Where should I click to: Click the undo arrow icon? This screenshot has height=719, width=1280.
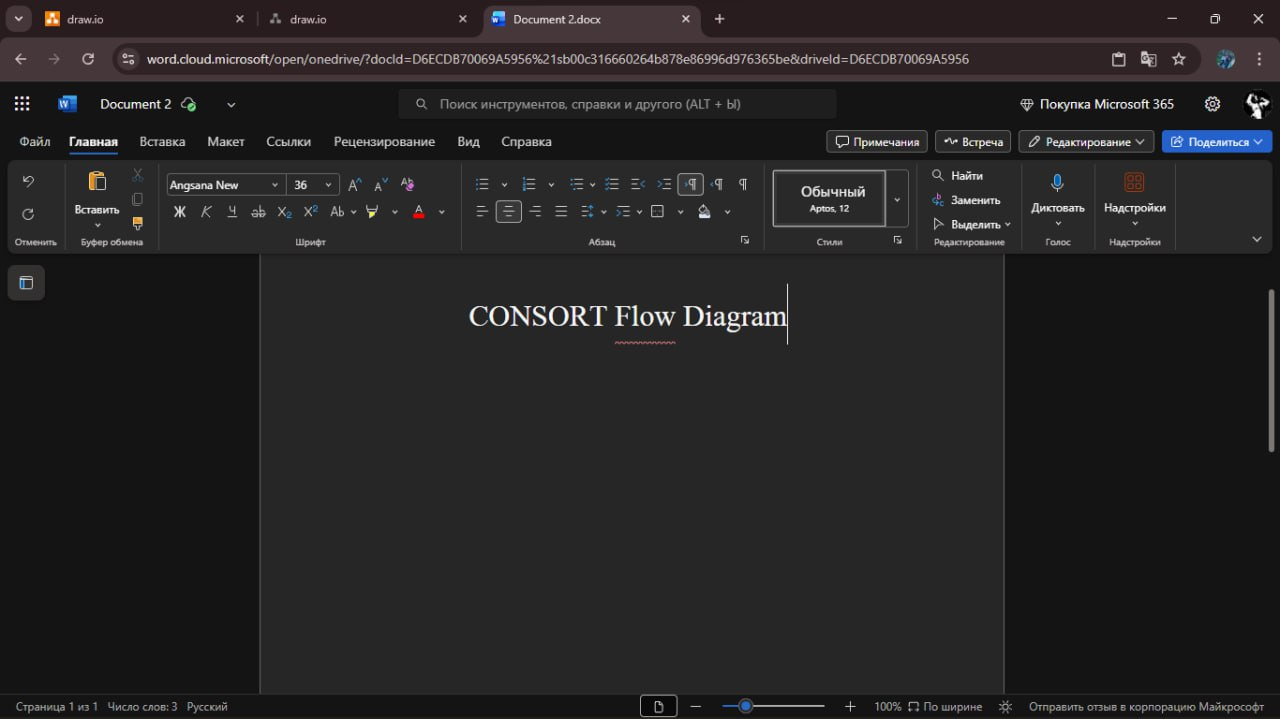tap(28, 181)
